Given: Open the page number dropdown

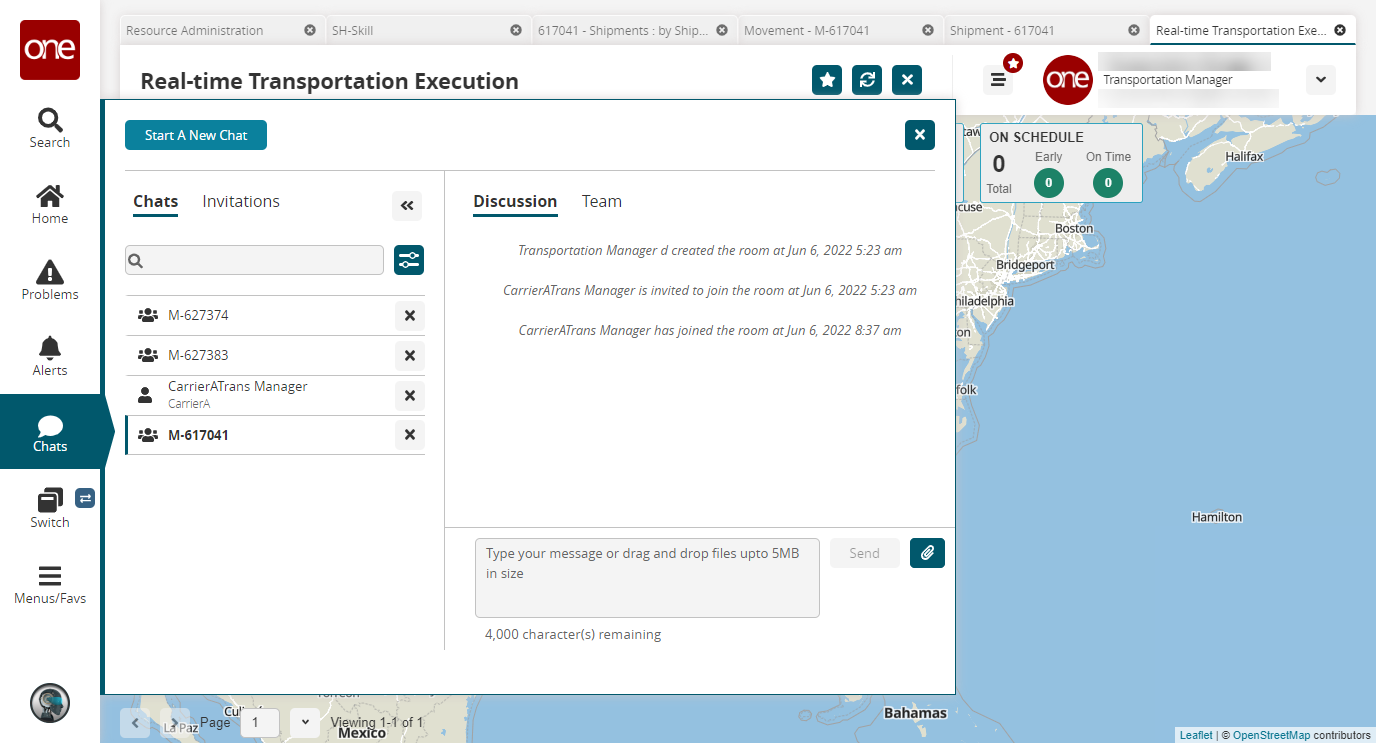Looking at the screenshot, I should pyautogui.click(x=305, y=722).
